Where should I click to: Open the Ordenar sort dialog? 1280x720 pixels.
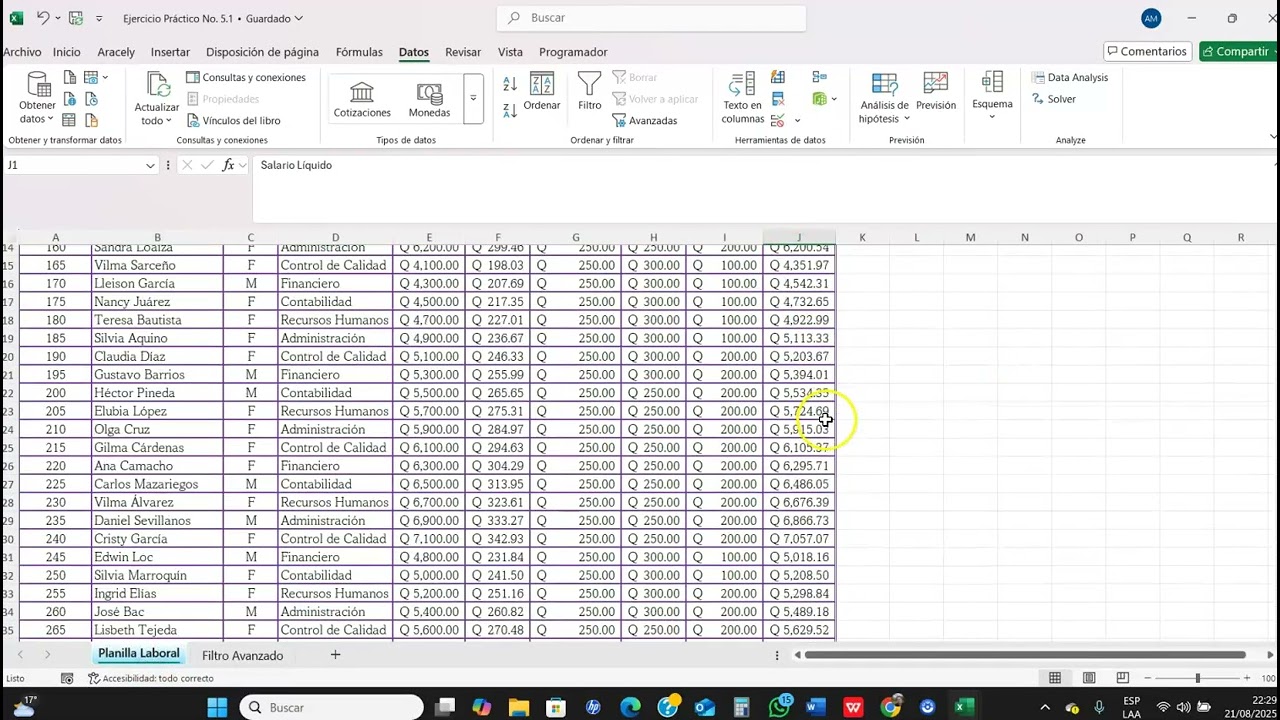pyautogui.click(x=542, y=92)
